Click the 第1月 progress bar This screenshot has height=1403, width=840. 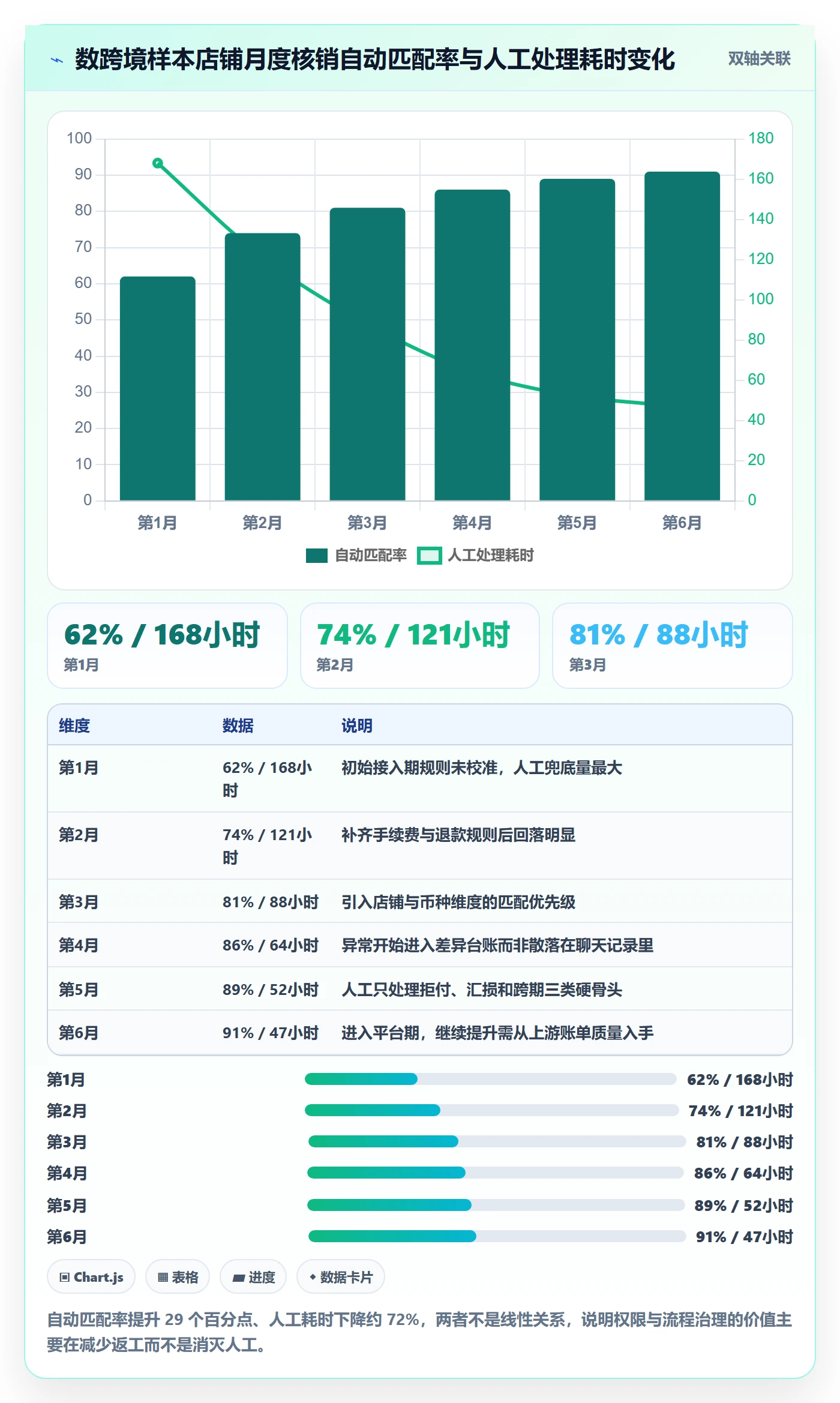[x=491, y=1079]
